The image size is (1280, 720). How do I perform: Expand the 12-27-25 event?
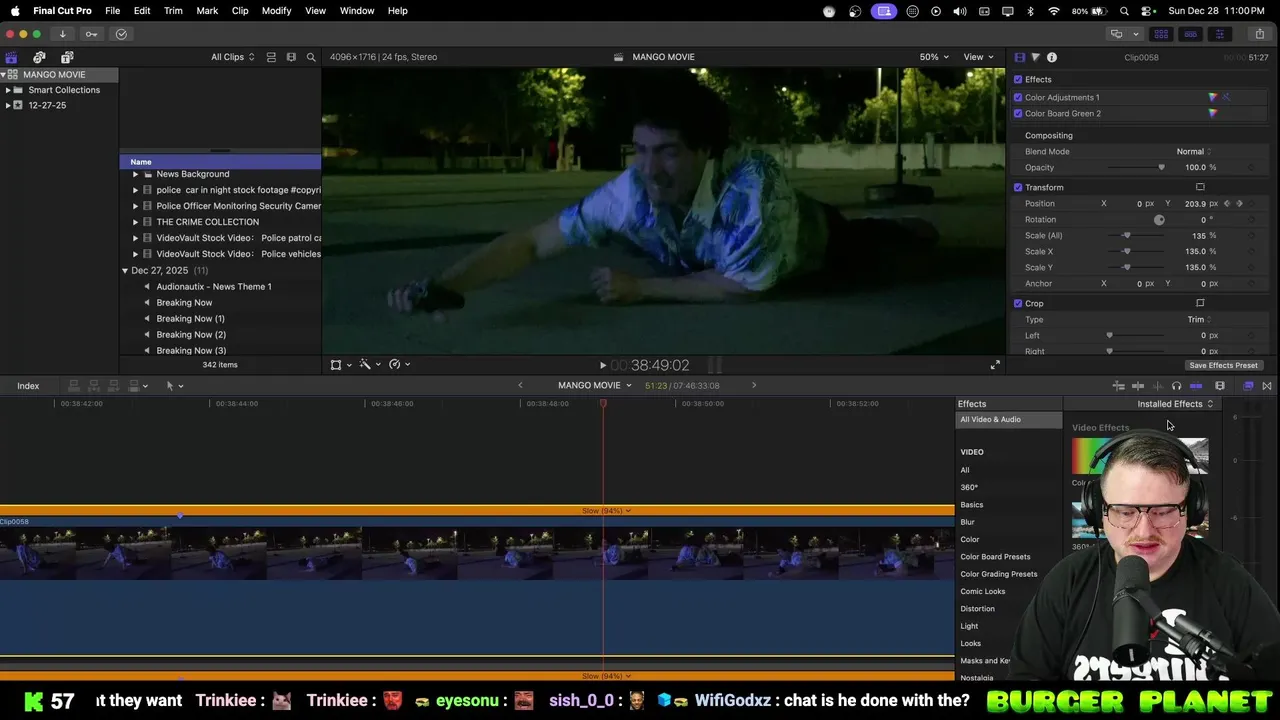tap(8, 105)
